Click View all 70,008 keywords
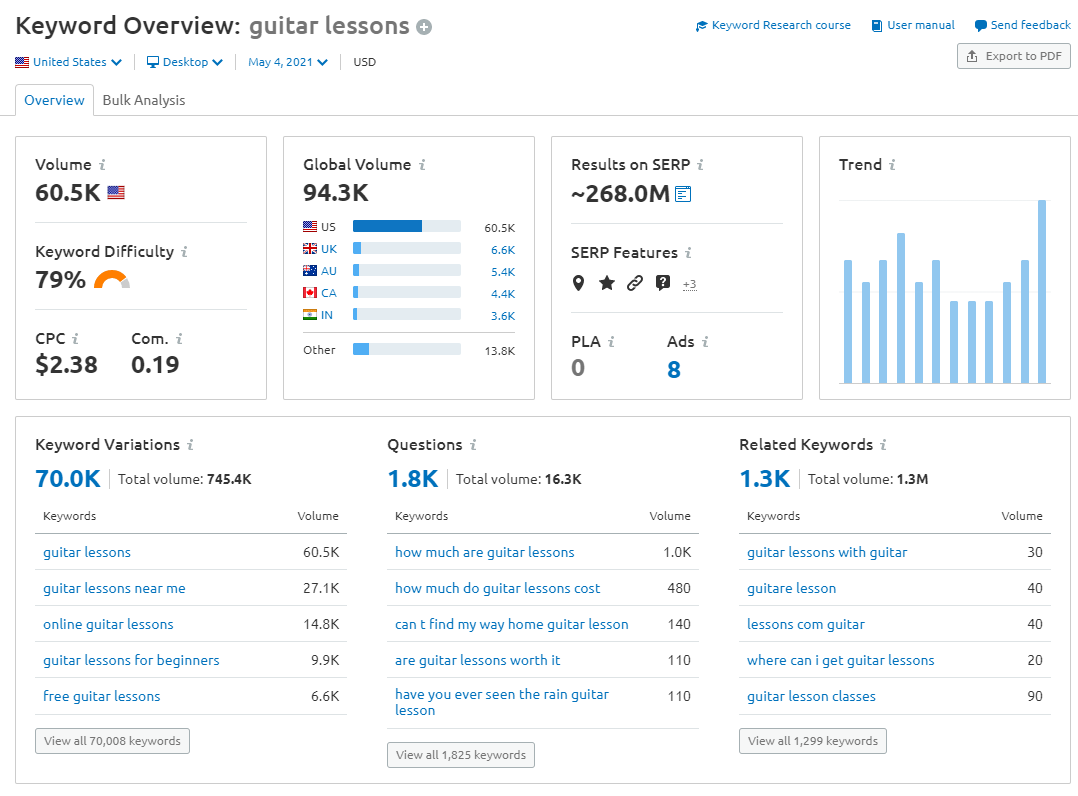 point(112,741)
